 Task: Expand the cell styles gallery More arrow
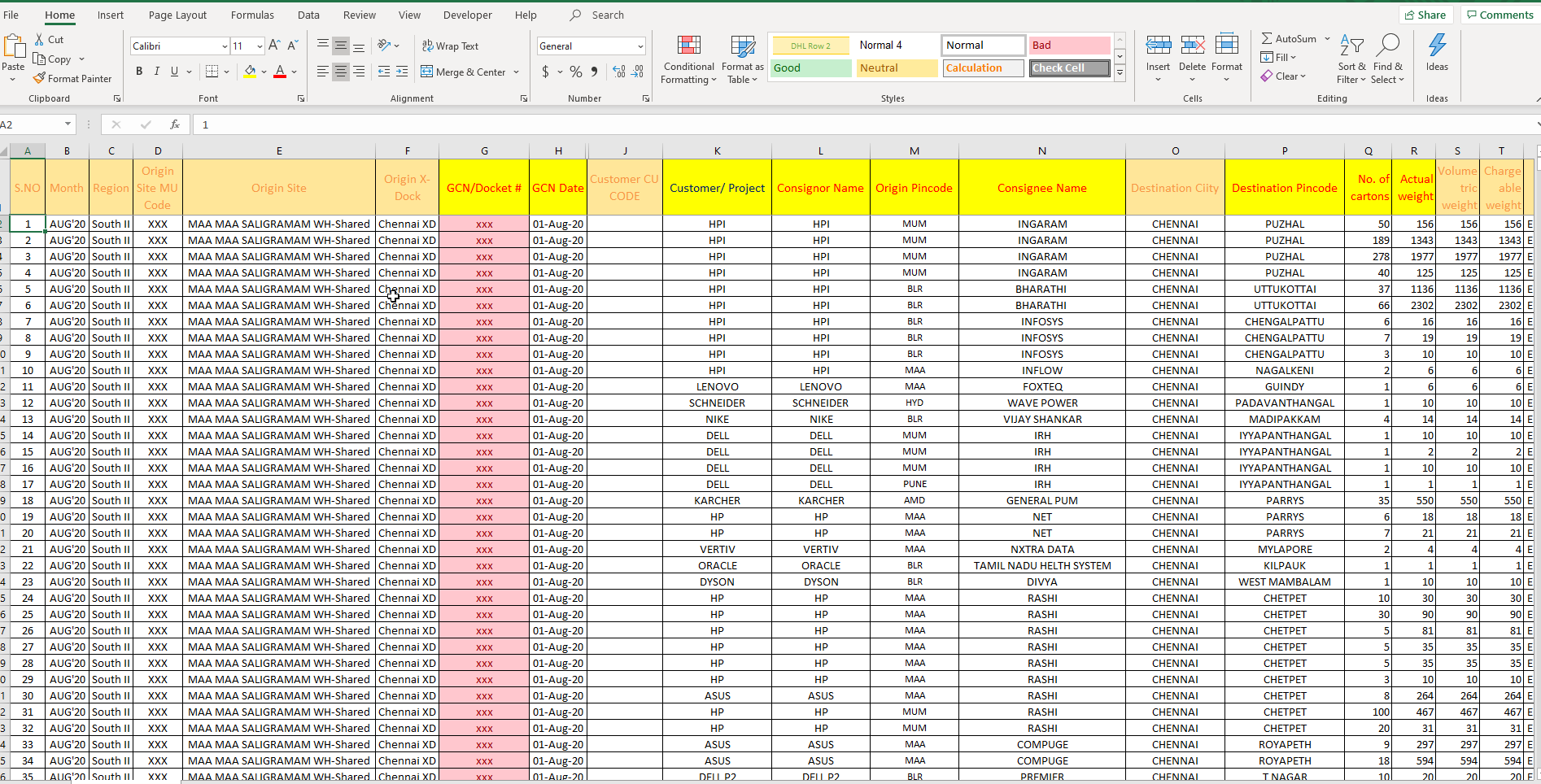pyautogui.click(x=1120, y=72)
